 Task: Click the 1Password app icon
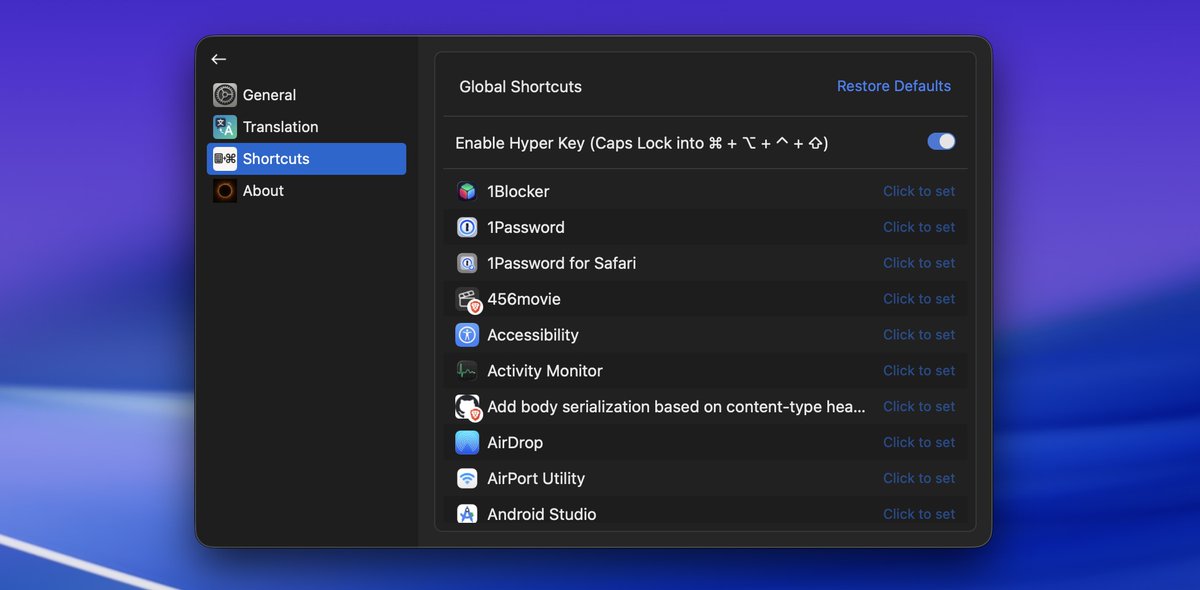(x=467, y=227)
